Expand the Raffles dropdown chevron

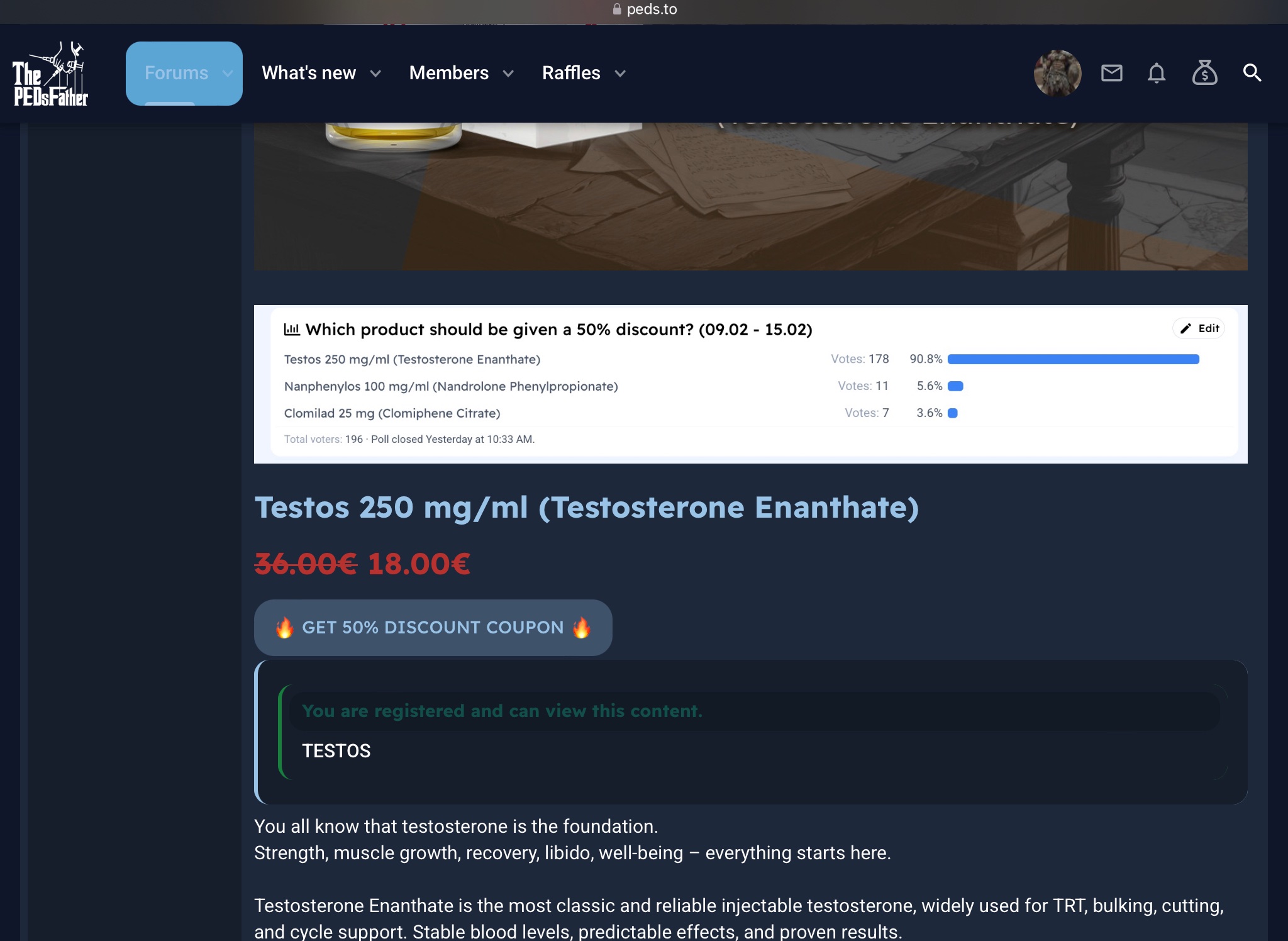[x=620, y=74]
